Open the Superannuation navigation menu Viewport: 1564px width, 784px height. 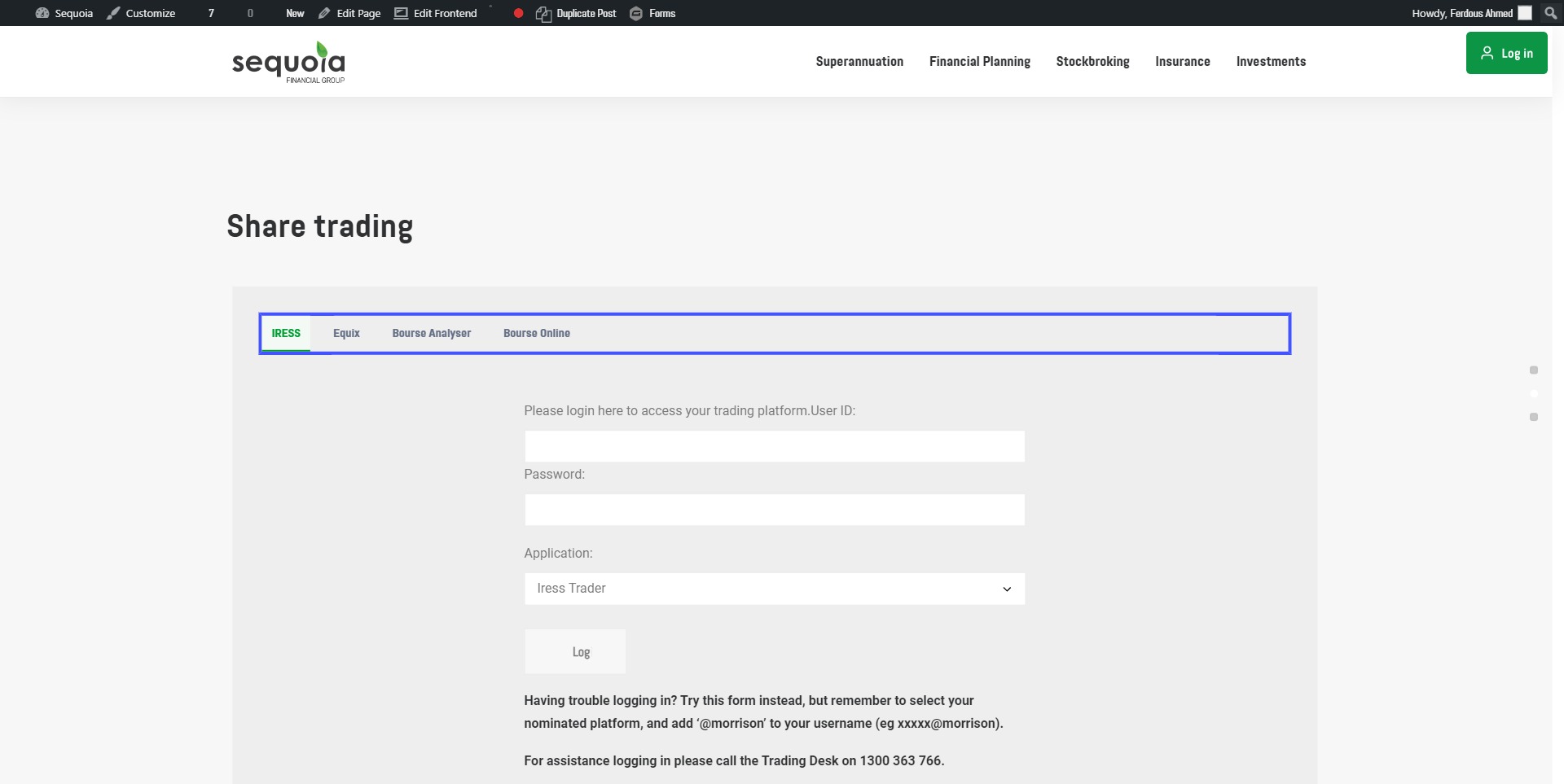(x=859, y=62)
